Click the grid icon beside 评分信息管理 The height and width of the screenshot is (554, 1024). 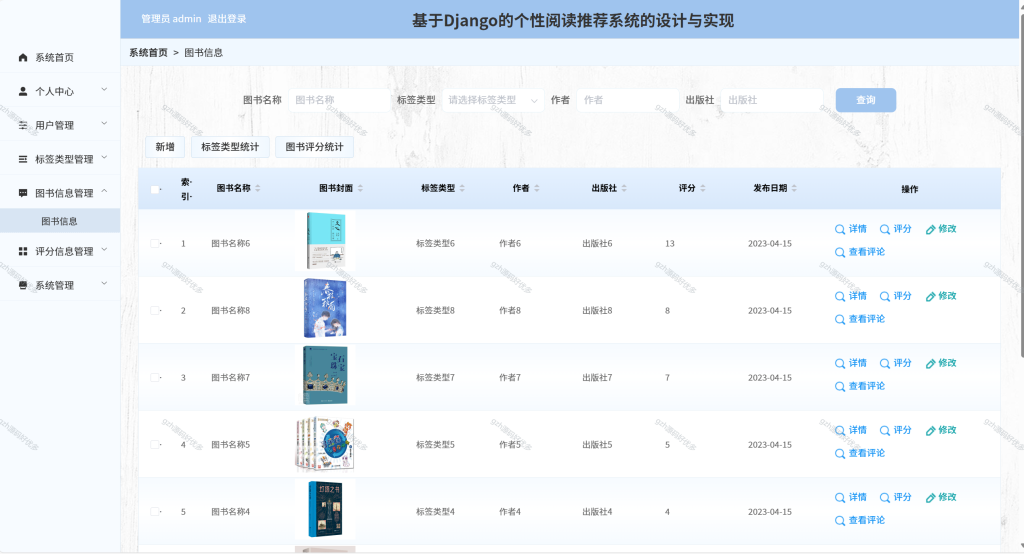click(23, 252)
